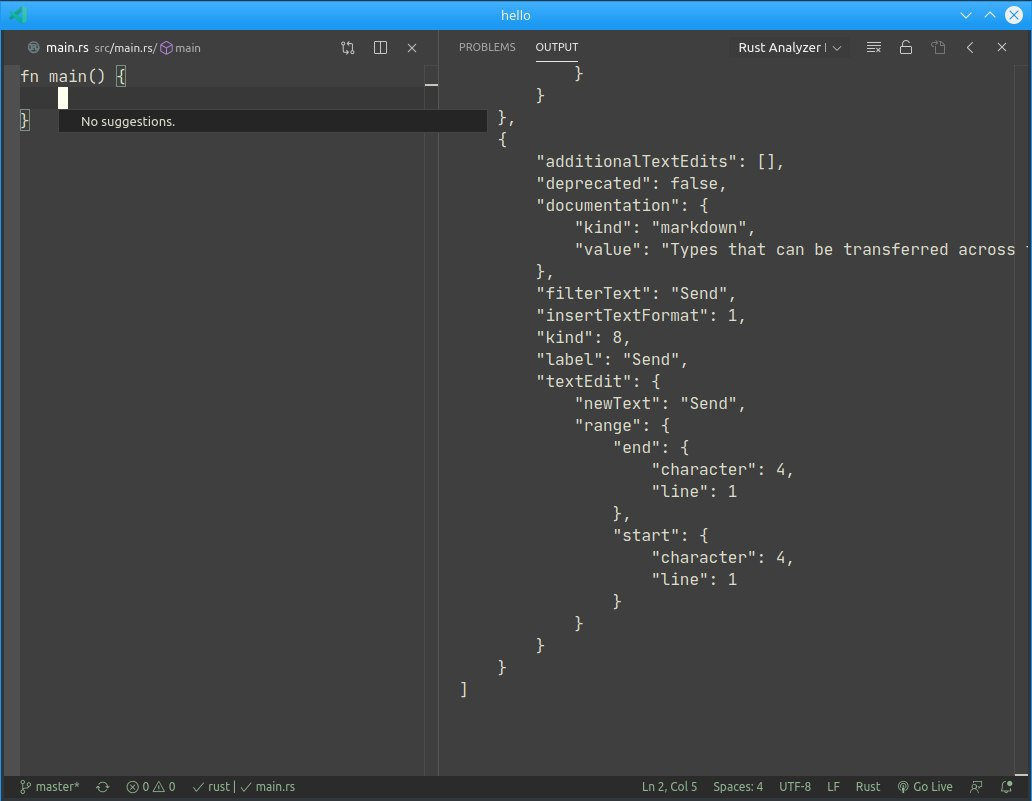Change indentation via Spaces: 4
This screenshot has height=801, width=1032.
(738, 787)
